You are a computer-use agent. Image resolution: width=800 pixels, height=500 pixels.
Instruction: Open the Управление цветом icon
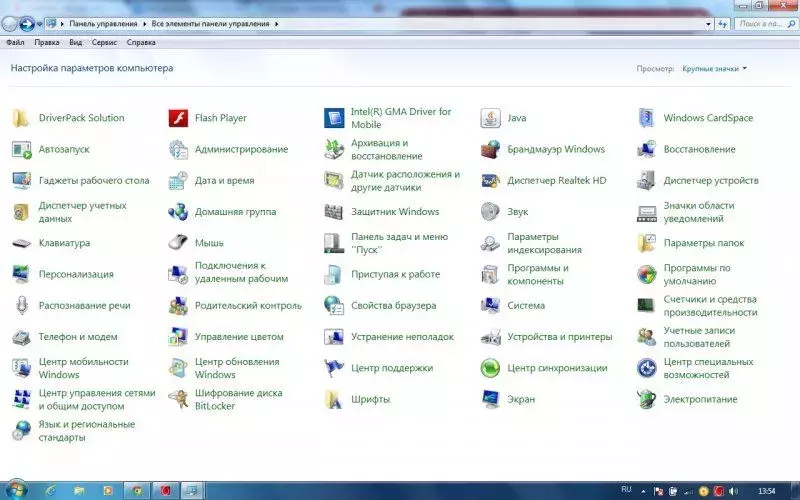[178, 337]
